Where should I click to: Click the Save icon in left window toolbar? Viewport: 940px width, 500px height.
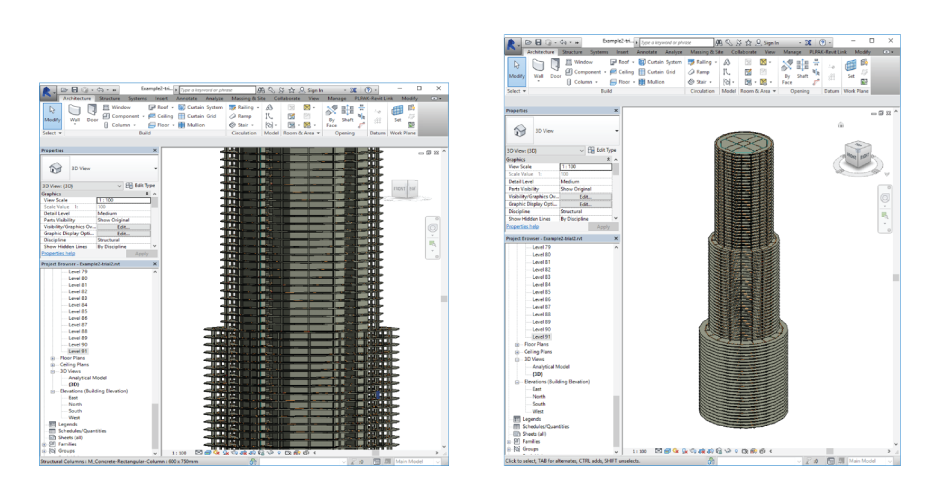pyautogui.click(x=74, y=90)
